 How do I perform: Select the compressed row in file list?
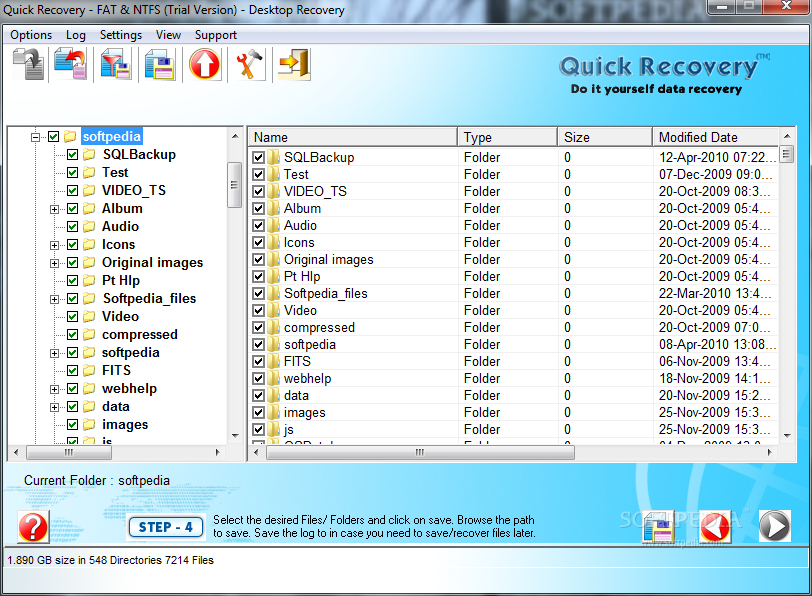point(513,328)
